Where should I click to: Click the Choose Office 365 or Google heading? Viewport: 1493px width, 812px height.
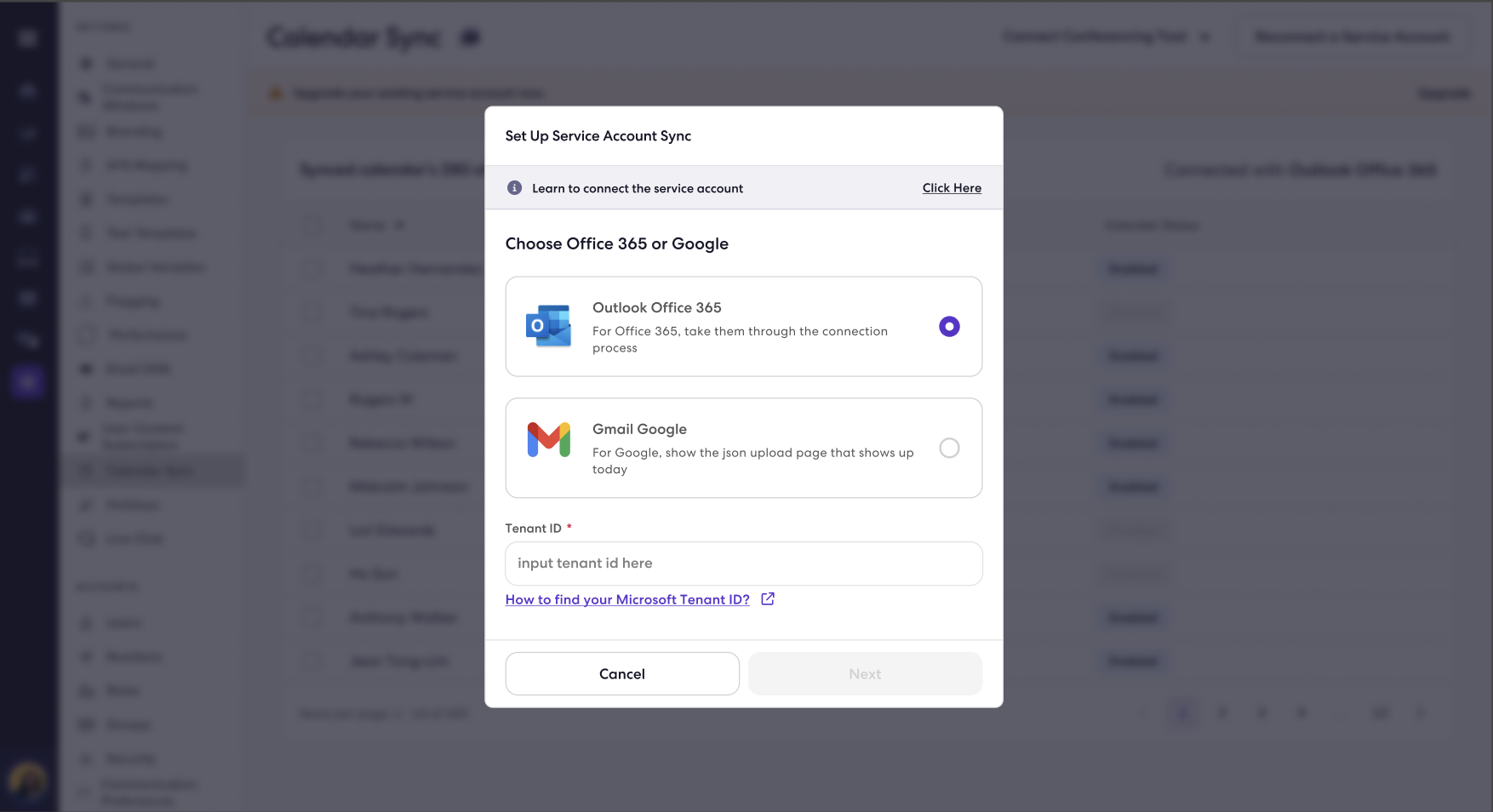pos(617,243)
